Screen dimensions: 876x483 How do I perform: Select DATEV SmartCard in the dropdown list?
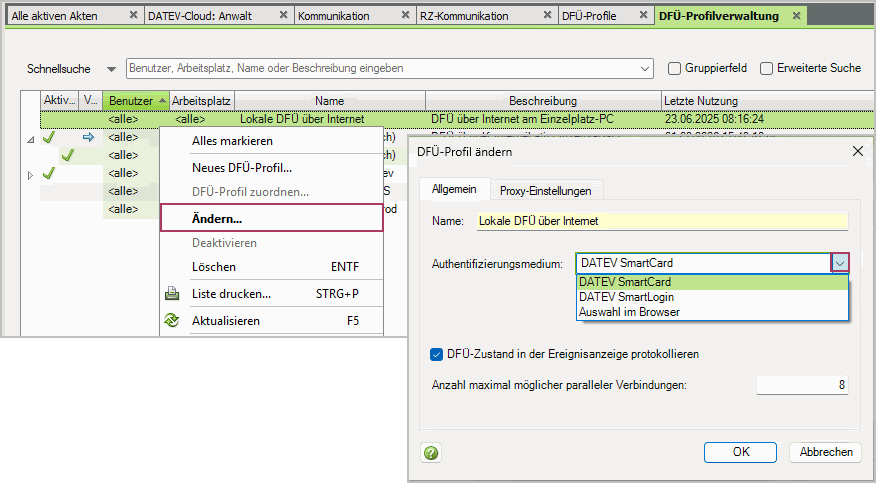pos(712,282)
